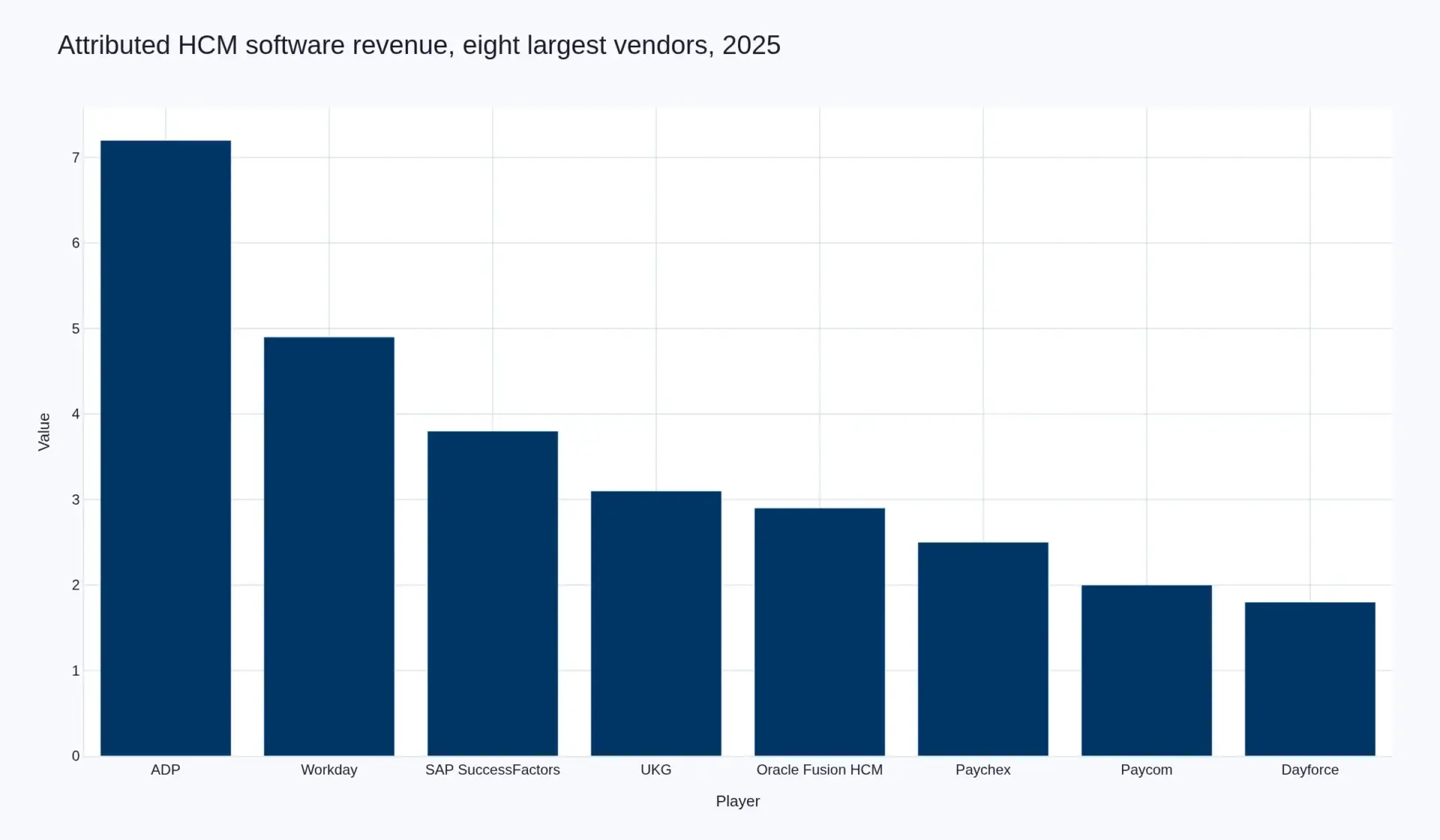1440x840 pixels.
Task: Click the 'Value' y-axis title
Action: click(x=44, y=432)
